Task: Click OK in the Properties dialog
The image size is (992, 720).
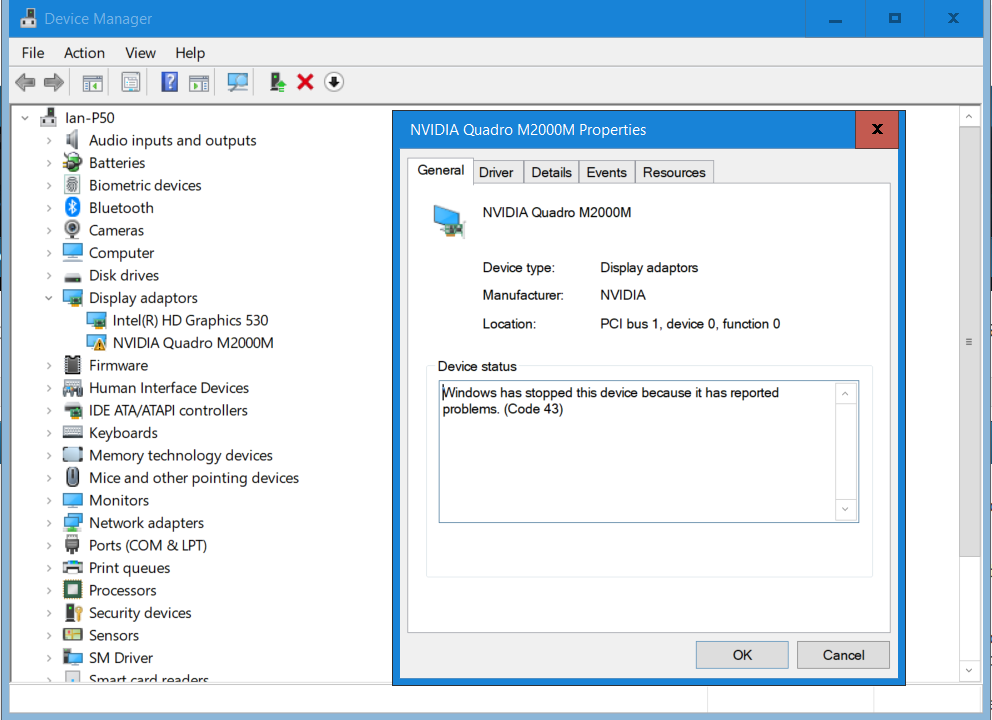Action: 742,655
